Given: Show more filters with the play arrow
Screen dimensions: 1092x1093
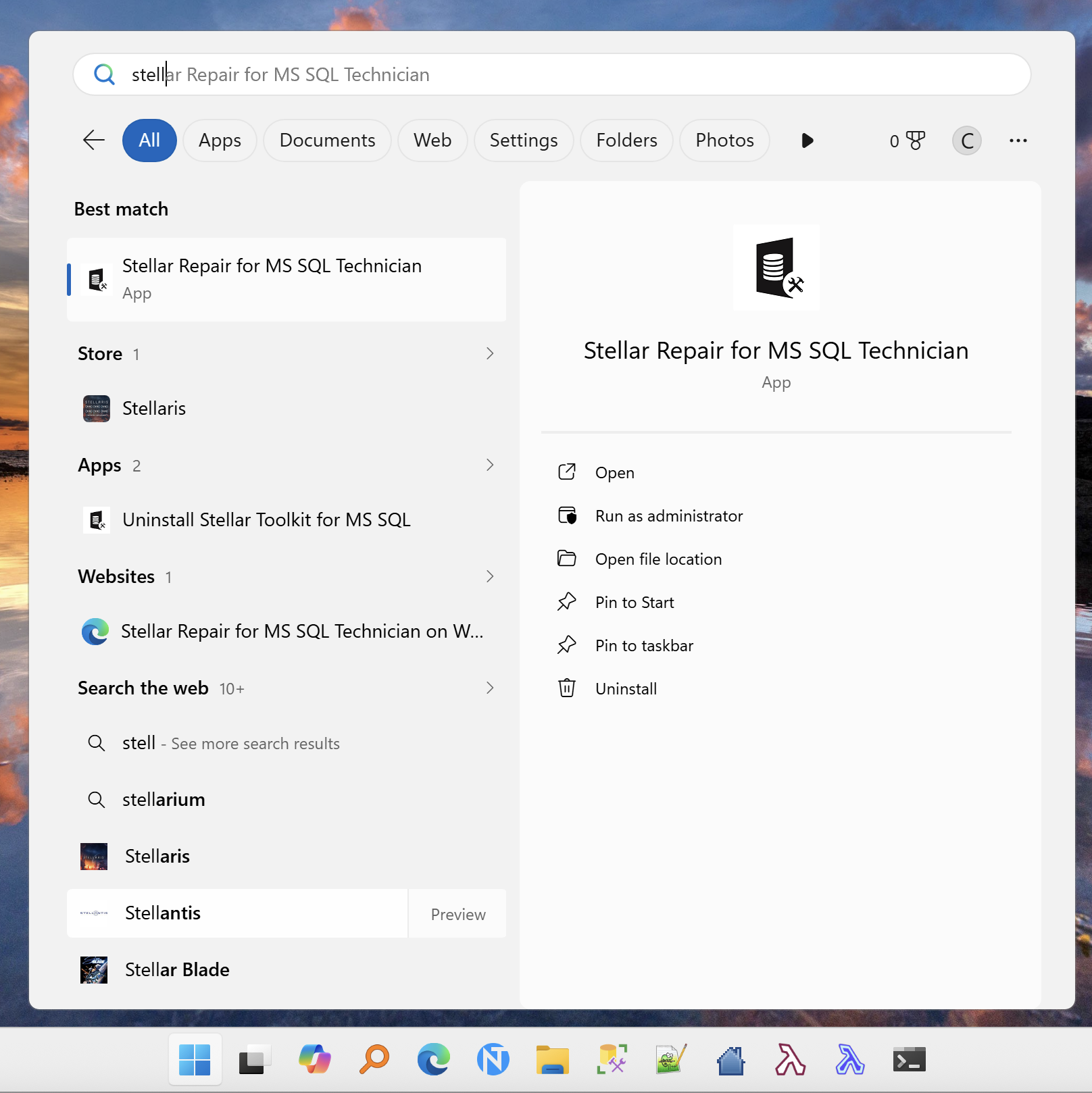Looking at the screenshot, I should point(807,141).
